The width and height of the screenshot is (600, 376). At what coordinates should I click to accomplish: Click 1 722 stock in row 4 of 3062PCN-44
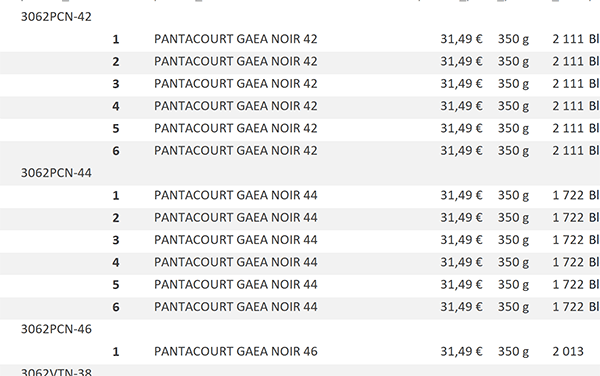[568, 262]
